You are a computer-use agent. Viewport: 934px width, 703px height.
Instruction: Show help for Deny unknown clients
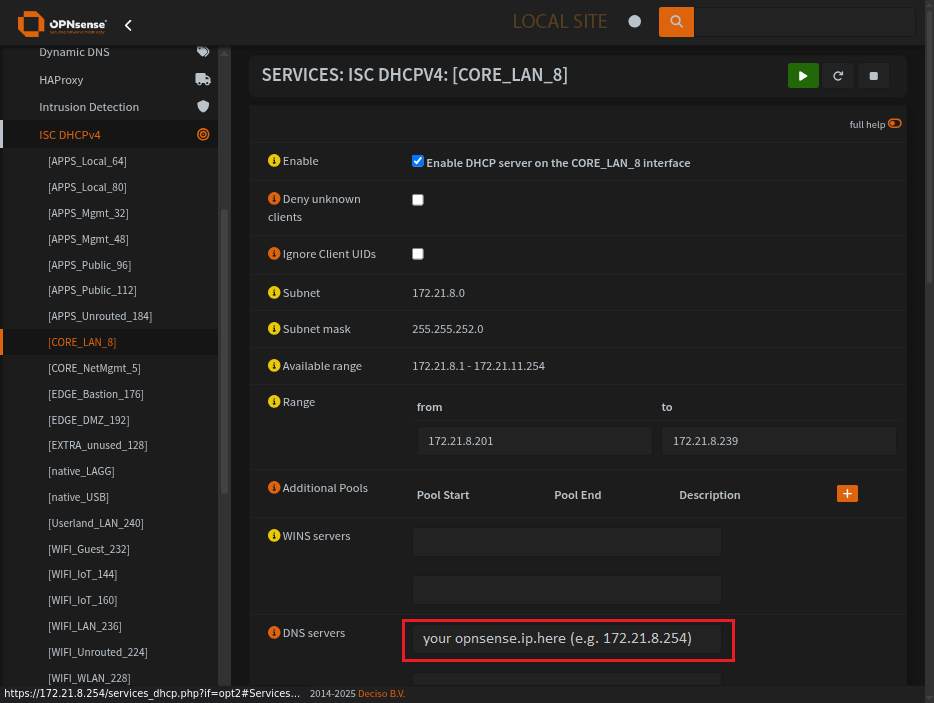pos(274,198)
